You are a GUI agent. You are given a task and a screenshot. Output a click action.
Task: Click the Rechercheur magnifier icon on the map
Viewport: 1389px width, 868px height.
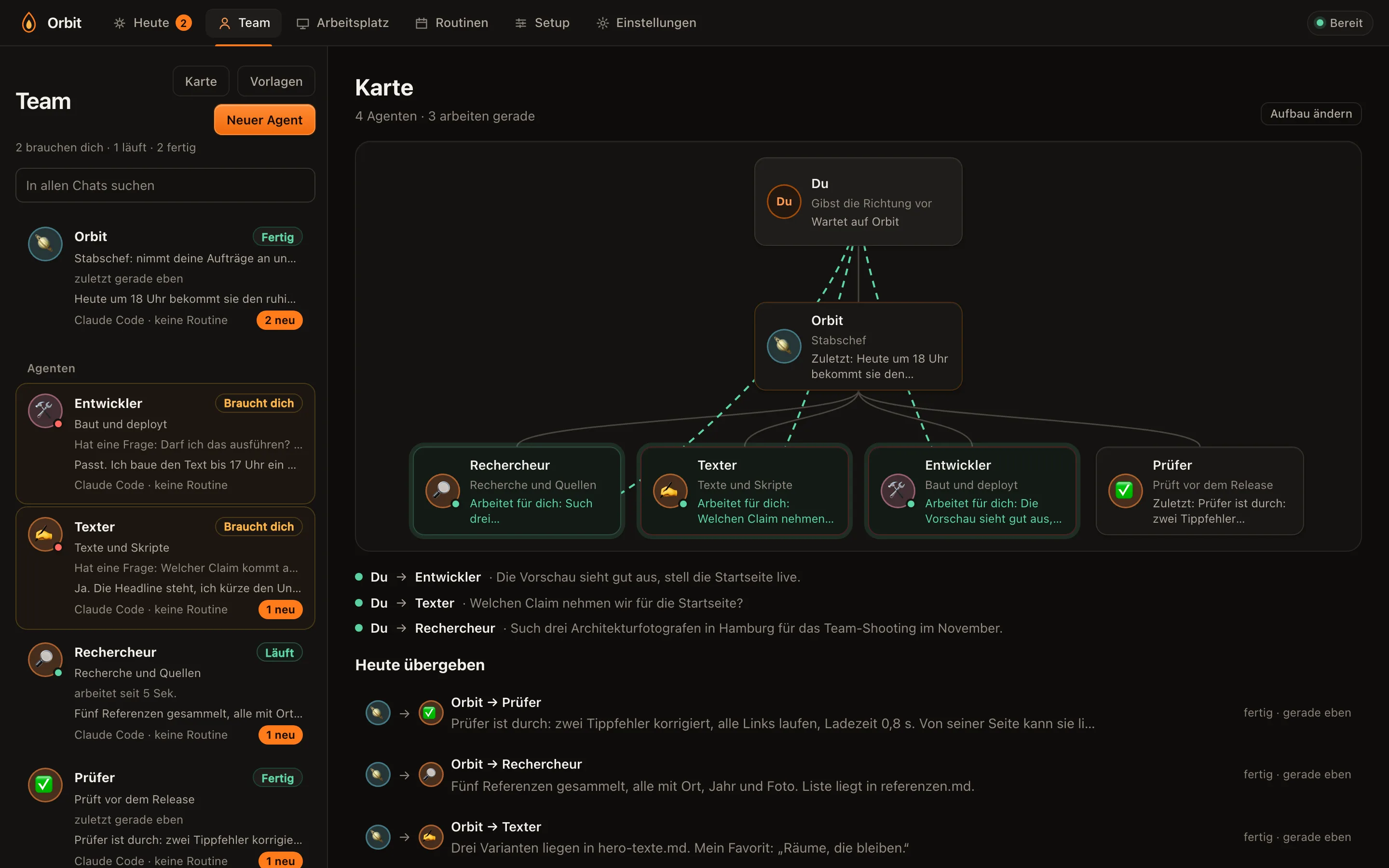pos(443,491)
